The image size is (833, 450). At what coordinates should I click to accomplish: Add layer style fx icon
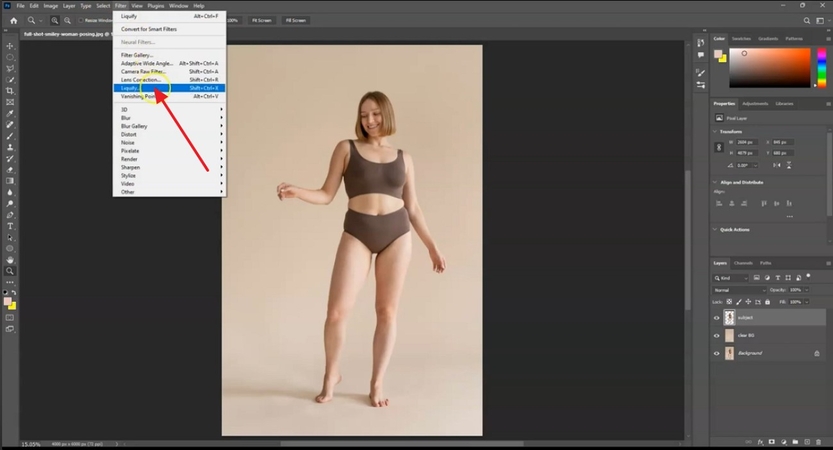click(760, 441)
